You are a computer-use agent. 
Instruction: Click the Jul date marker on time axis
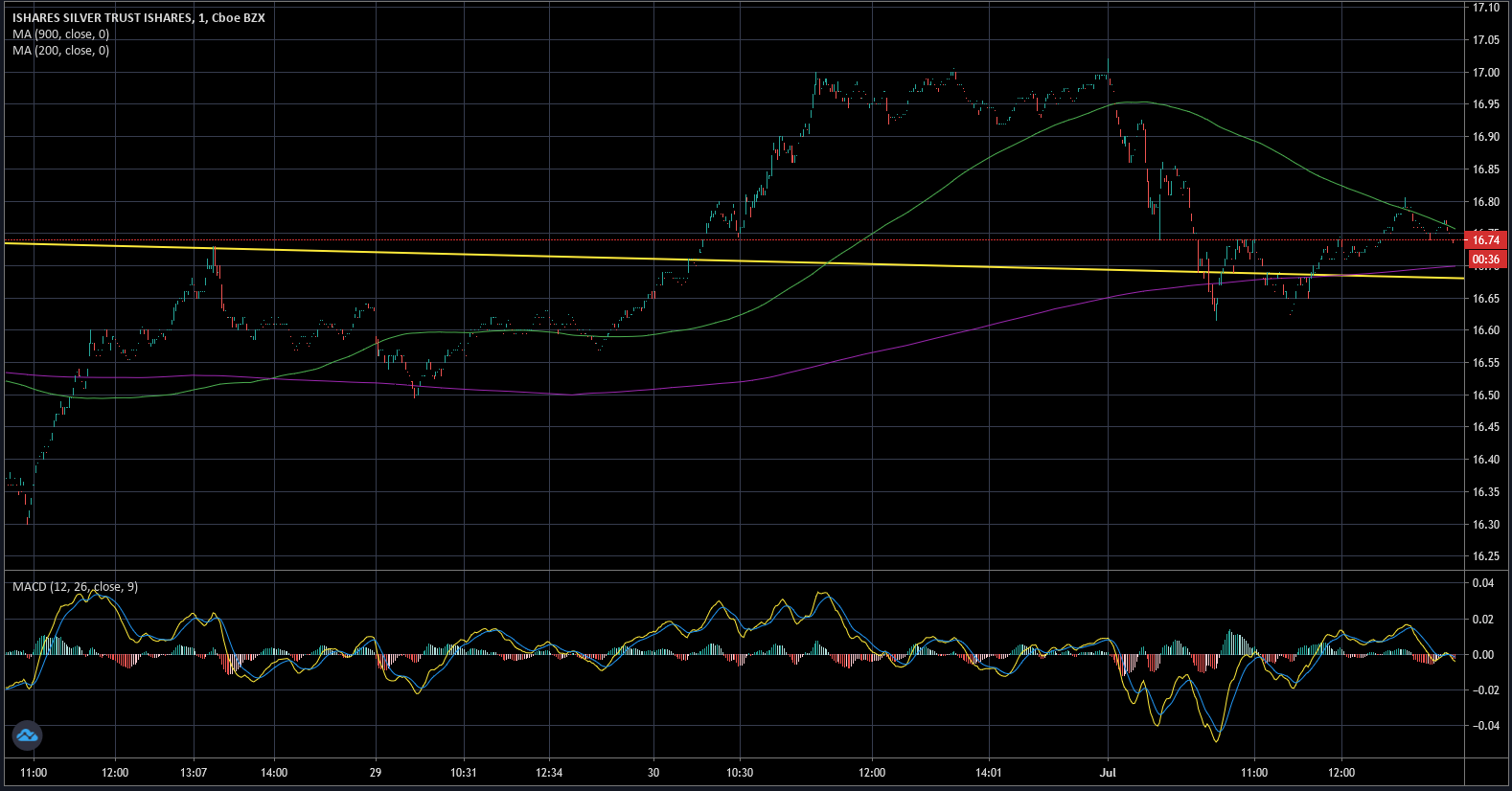(x=1109, y=773)
